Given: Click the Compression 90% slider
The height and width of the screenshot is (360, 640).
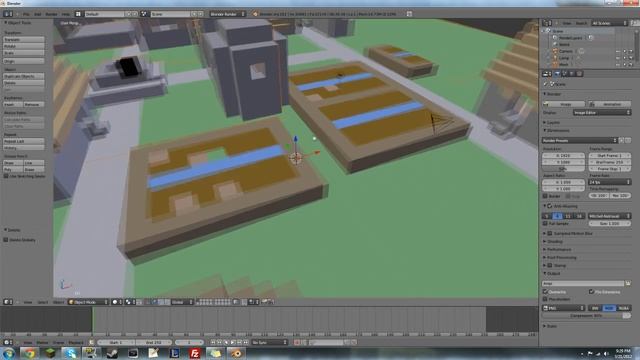Looking at the screenshot, I should 587,316.
